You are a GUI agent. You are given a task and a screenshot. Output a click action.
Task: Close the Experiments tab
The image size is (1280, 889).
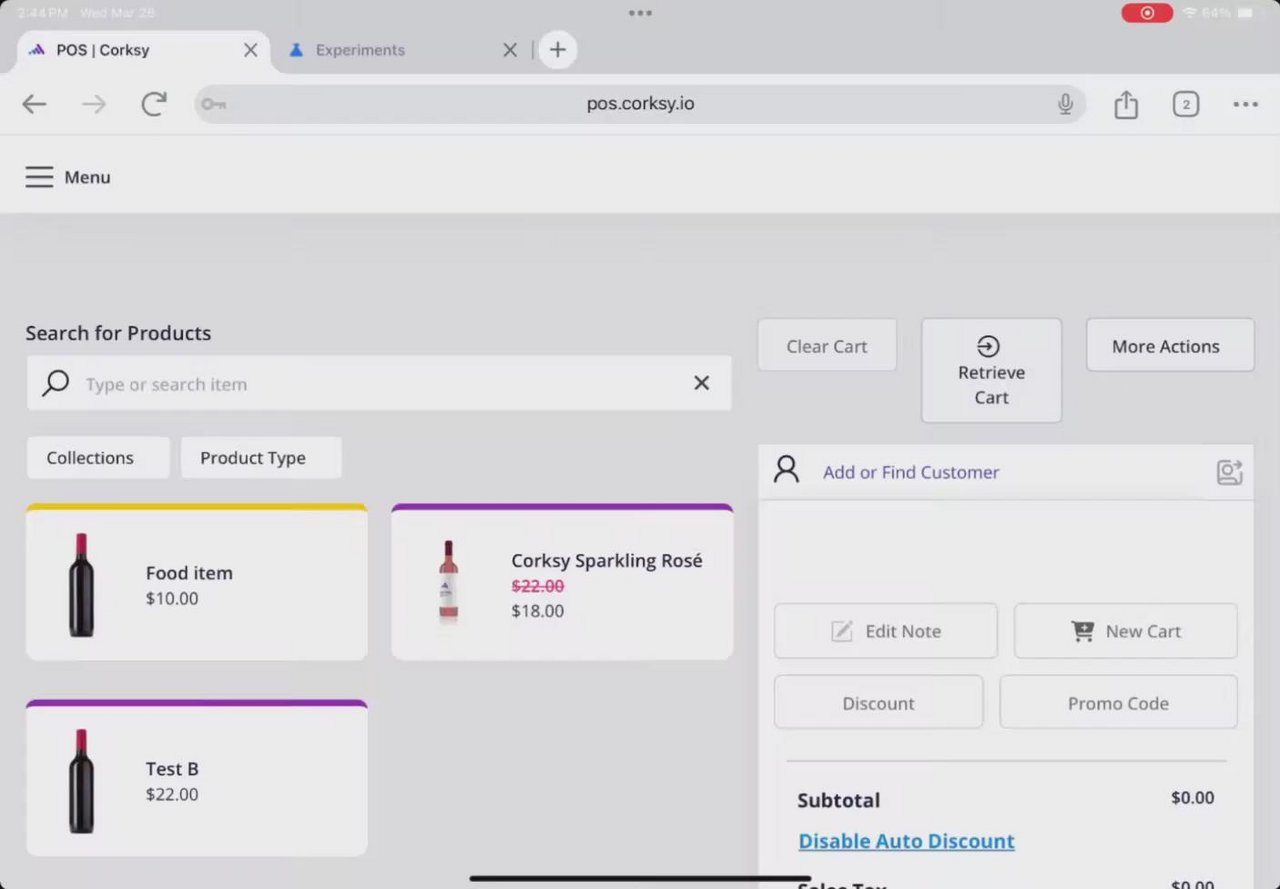(x=510, y=50)
